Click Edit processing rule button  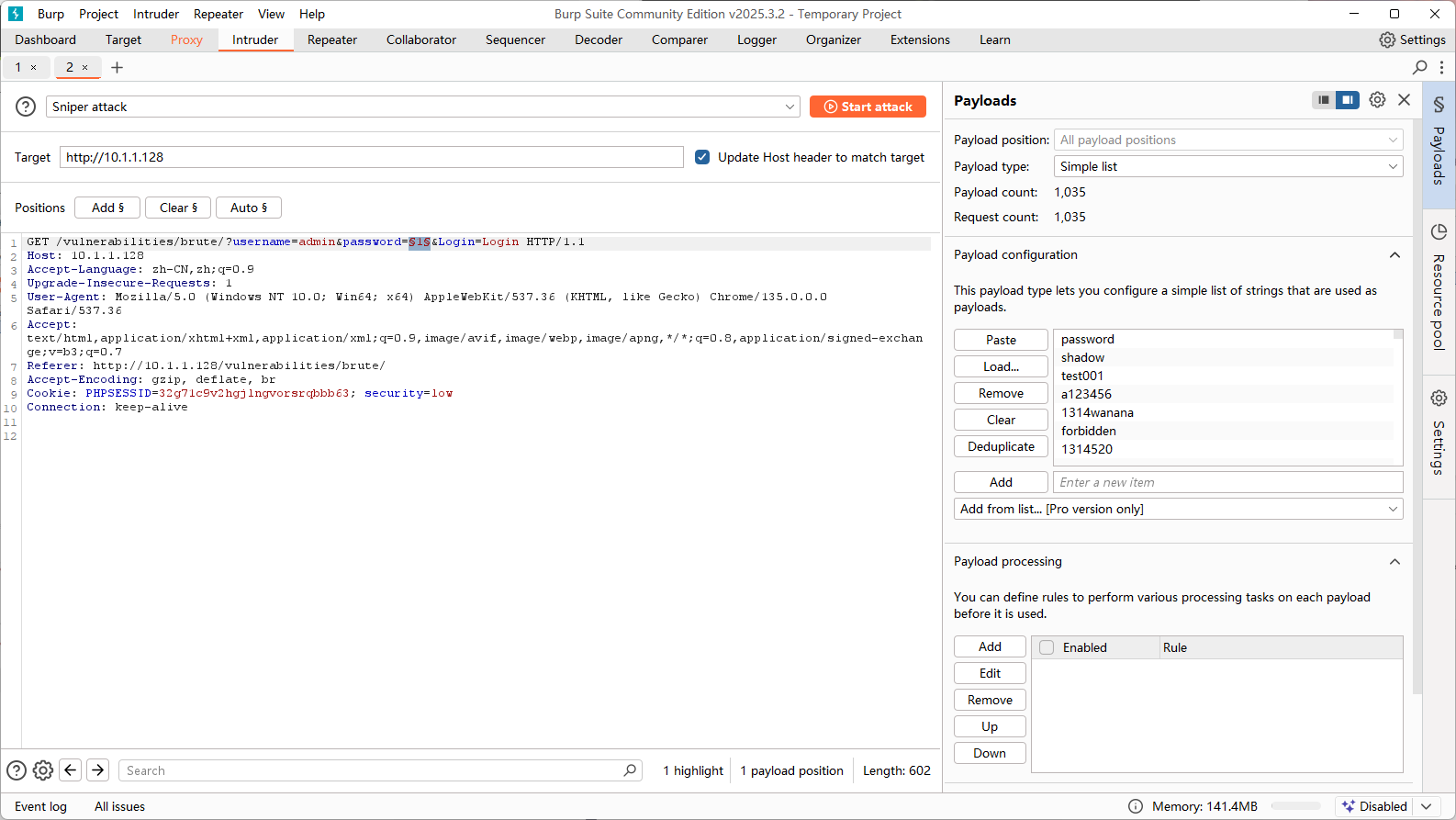[x=990, y=673]
